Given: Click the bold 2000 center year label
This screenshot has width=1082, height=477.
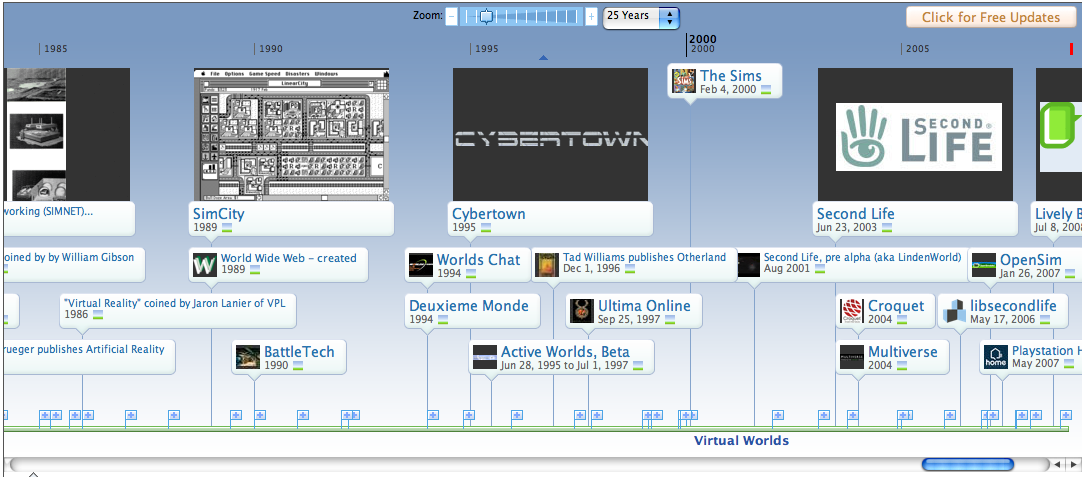Looking at the screenshot, I should (x=703, y=39).
